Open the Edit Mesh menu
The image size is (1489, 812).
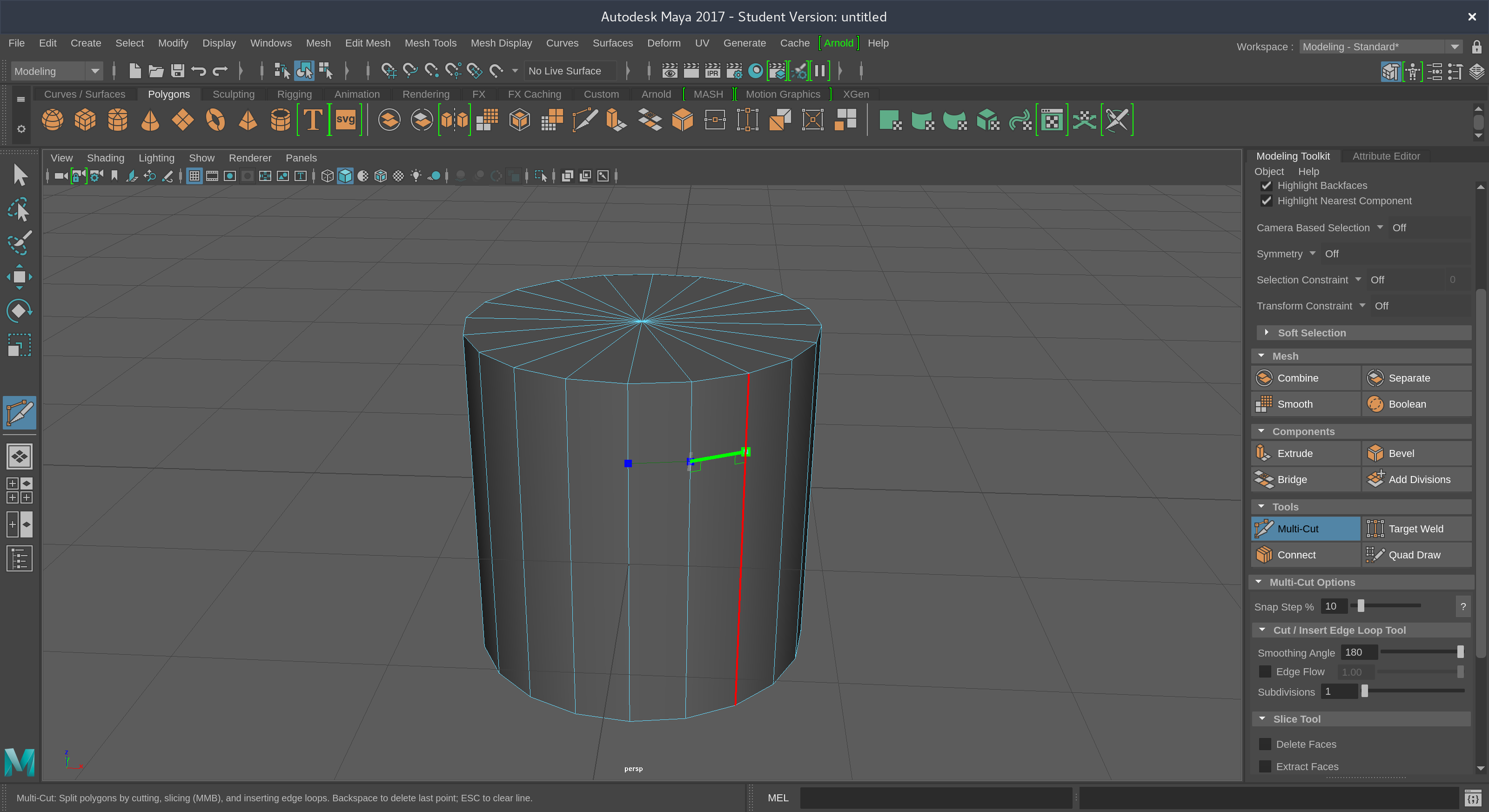click(368, 43)
